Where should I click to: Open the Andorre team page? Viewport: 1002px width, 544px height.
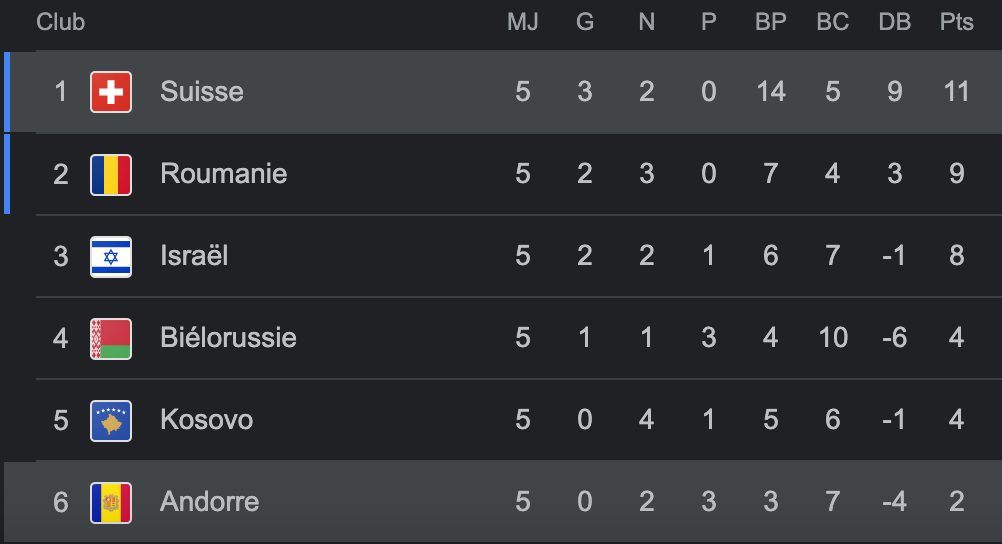click(209, 501)
